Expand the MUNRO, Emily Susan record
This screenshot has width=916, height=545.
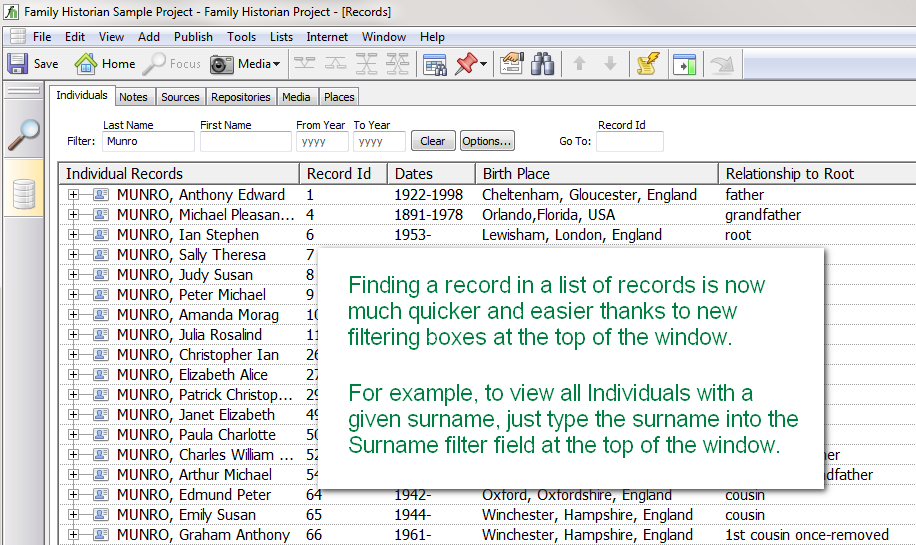73,515
